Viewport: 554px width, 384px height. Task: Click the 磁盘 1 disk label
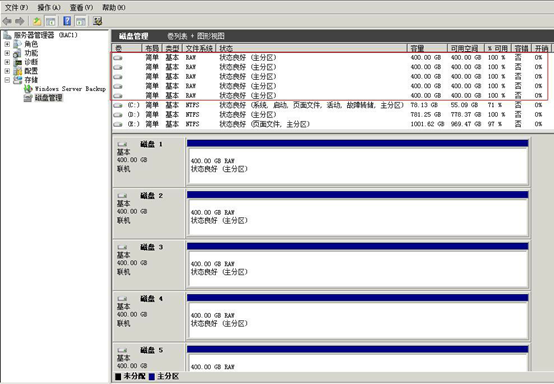click(152, 144)
